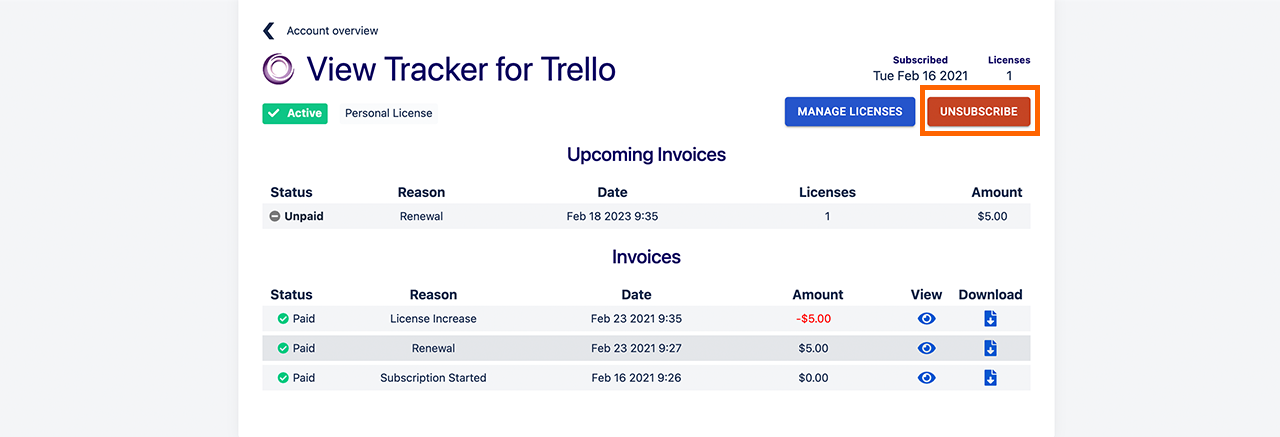View the License Increase invoice eye icon
The image size is (1280, 437).
pos(927,319)
